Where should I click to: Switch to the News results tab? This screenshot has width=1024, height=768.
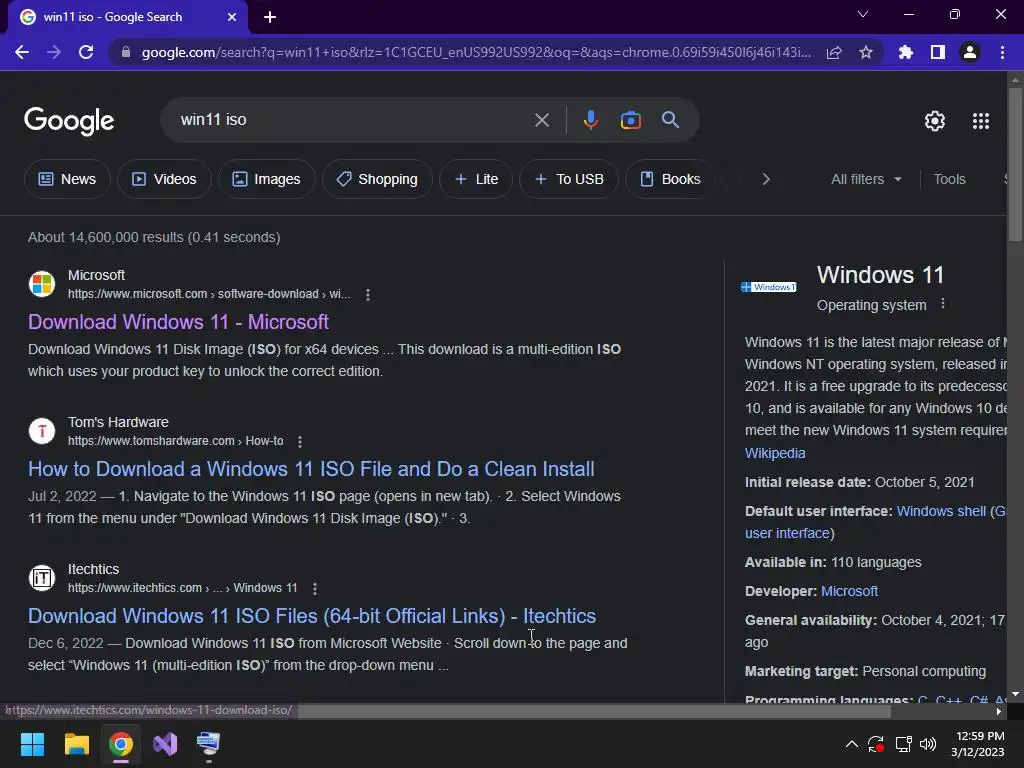(x=67, y=179)
